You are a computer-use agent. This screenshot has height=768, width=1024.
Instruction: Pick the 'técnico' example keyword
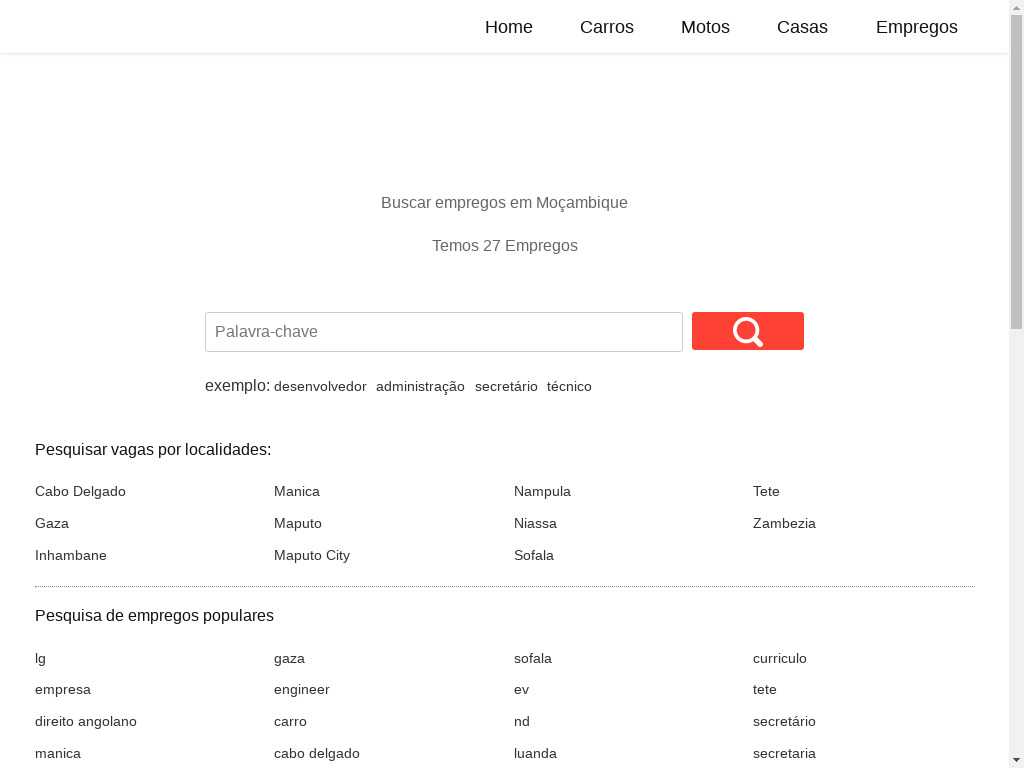click(569, 387)
